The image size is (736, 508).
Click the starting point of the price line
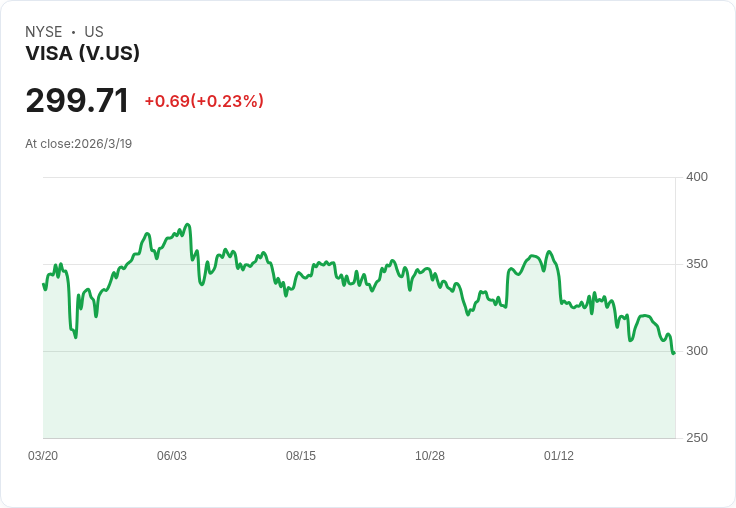43,285
